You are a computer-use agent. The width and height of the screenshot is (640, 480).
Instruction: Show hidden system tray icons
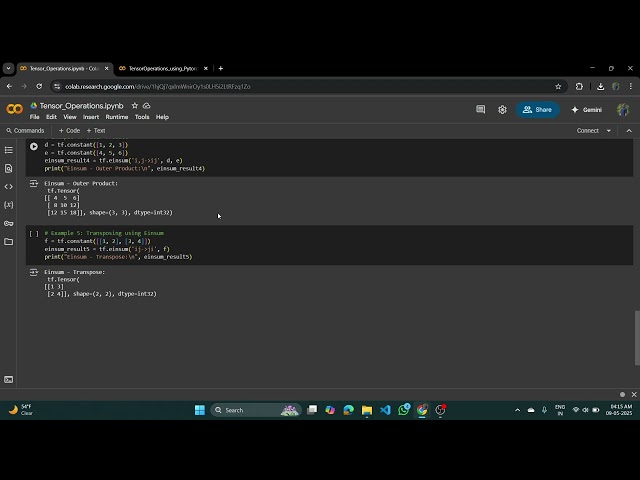518,410
